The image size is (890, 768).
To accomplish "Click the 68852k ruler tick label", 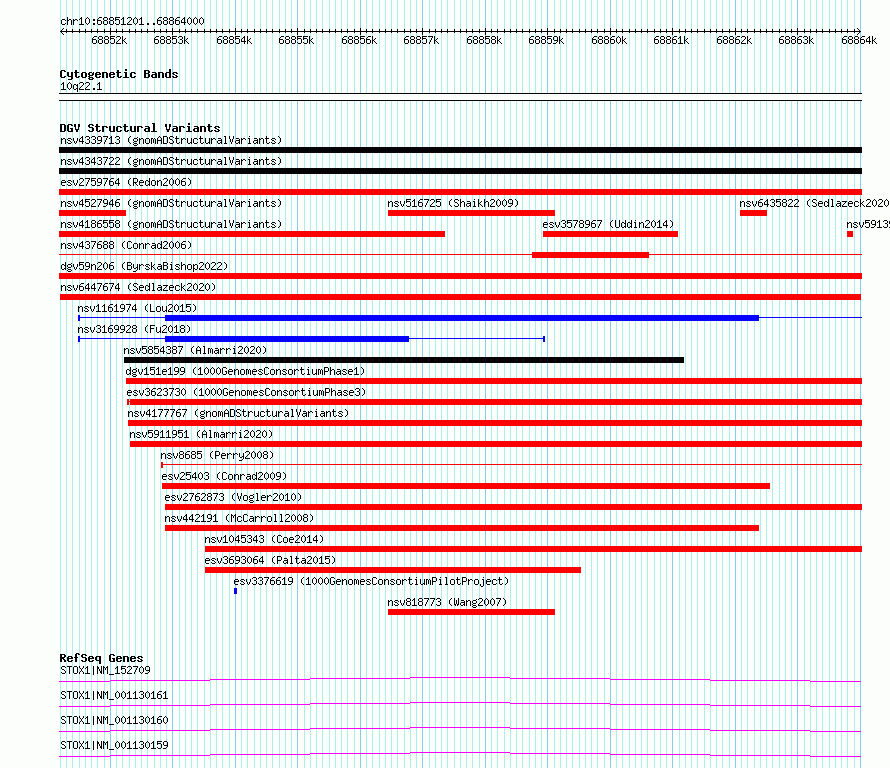I will pyautogui.click(x=109, y=40).
